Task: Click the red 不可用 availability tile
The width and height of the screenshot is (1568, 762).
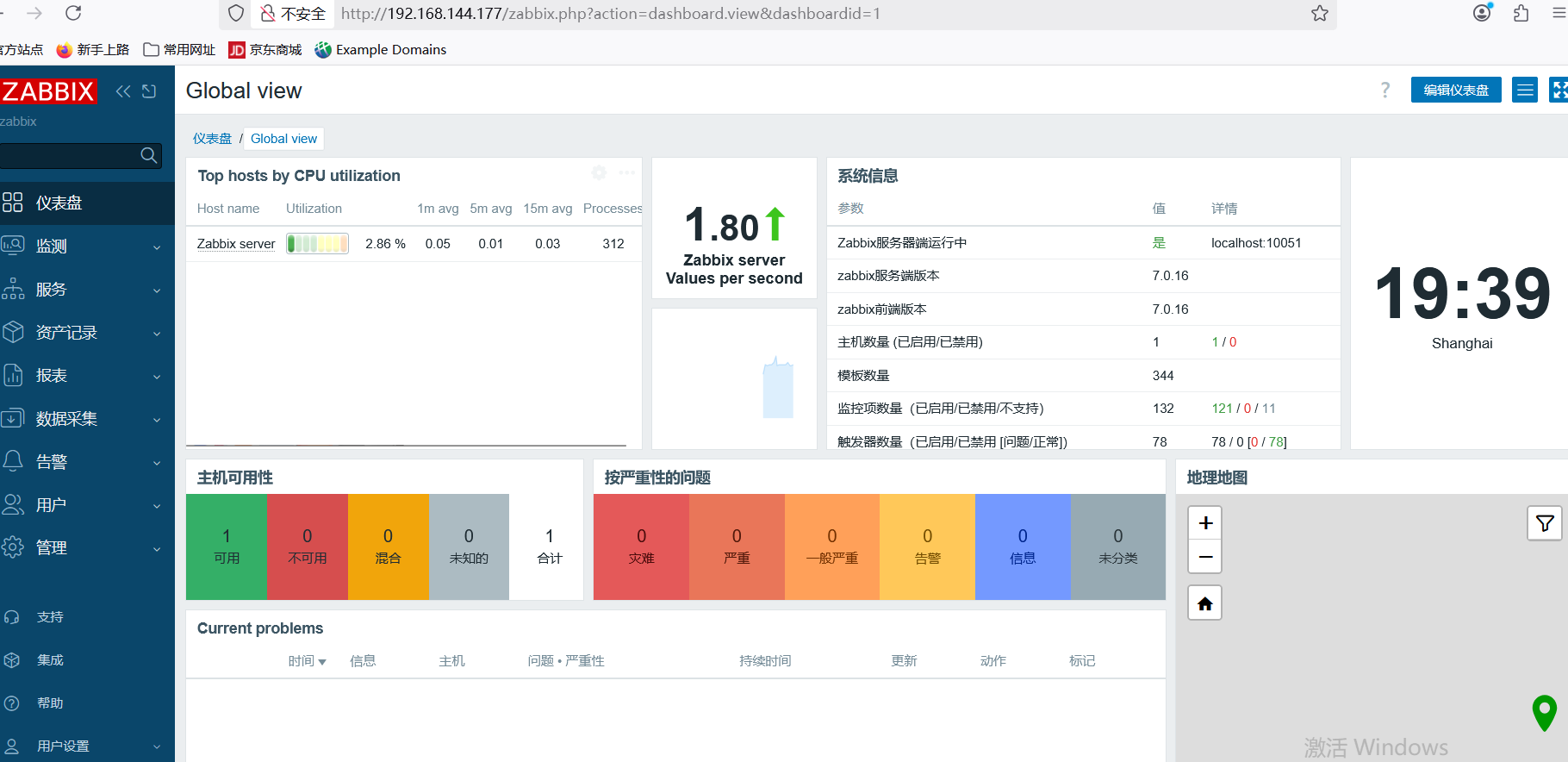Action: coord(308,547)
